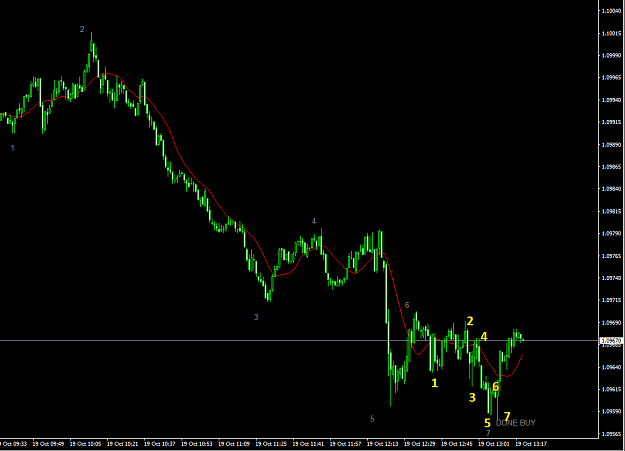Click the 1.09915 price scale label
This screenshot has width=625, height=451.
coord(612,122)
